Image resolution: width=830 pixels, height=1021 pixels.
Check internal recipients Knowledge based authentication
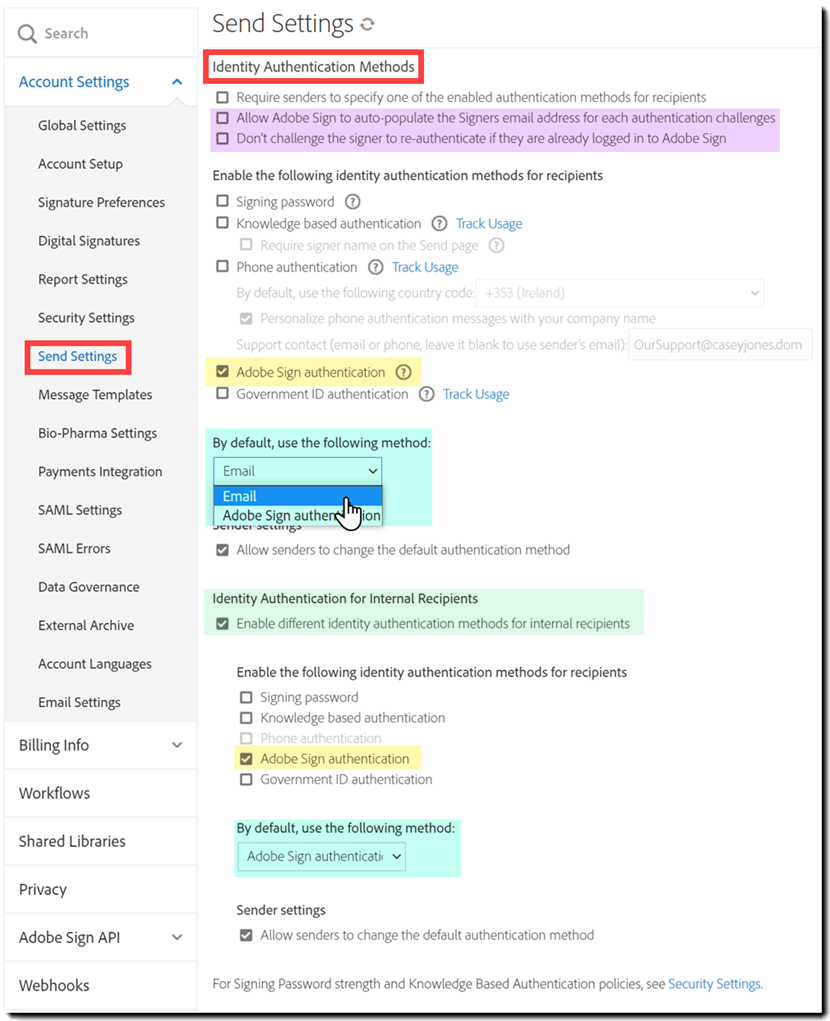coord(246,718)
